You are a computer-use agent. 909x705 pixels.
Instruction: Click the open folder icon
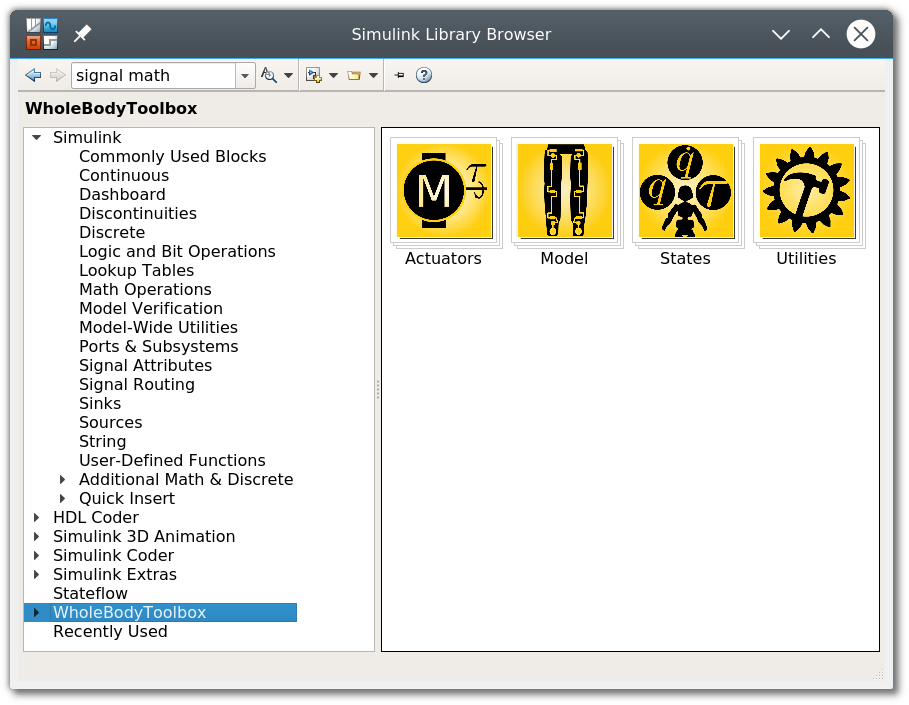tap(354, 75)
